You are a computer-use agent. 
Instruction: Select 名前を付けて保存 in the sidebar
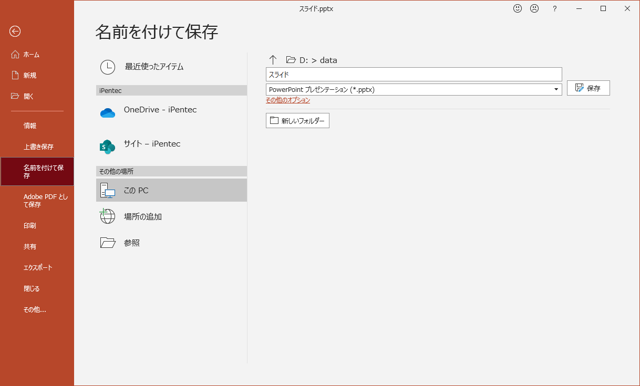[x=37, y=171]
